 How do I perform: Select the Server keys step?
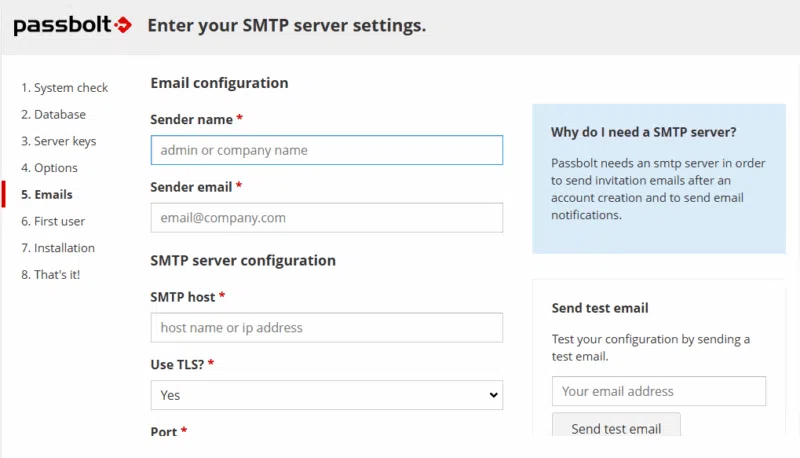(59, 141)
